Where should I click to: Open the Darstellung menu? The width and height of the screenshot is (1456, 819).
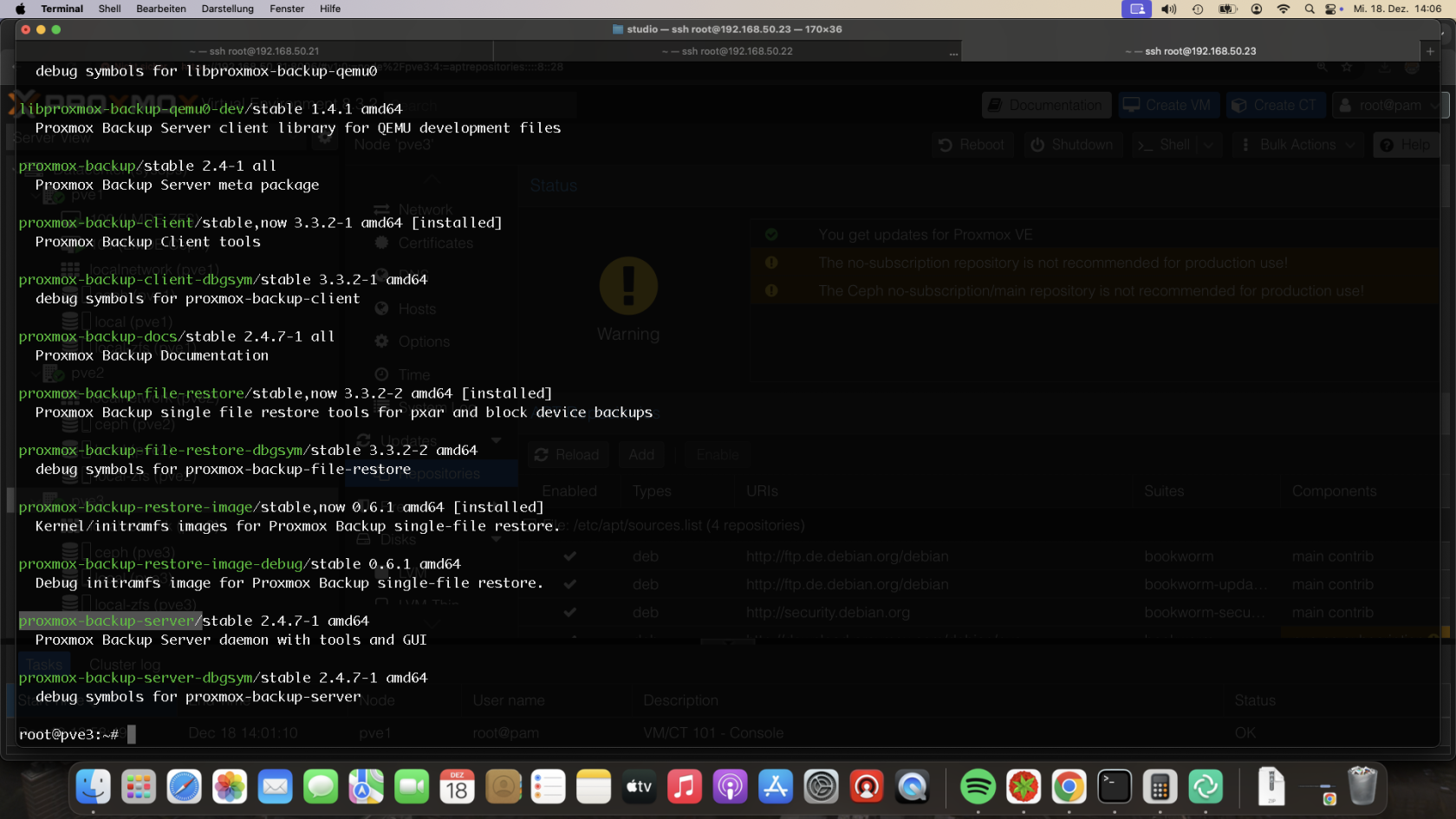pos(227,9)
